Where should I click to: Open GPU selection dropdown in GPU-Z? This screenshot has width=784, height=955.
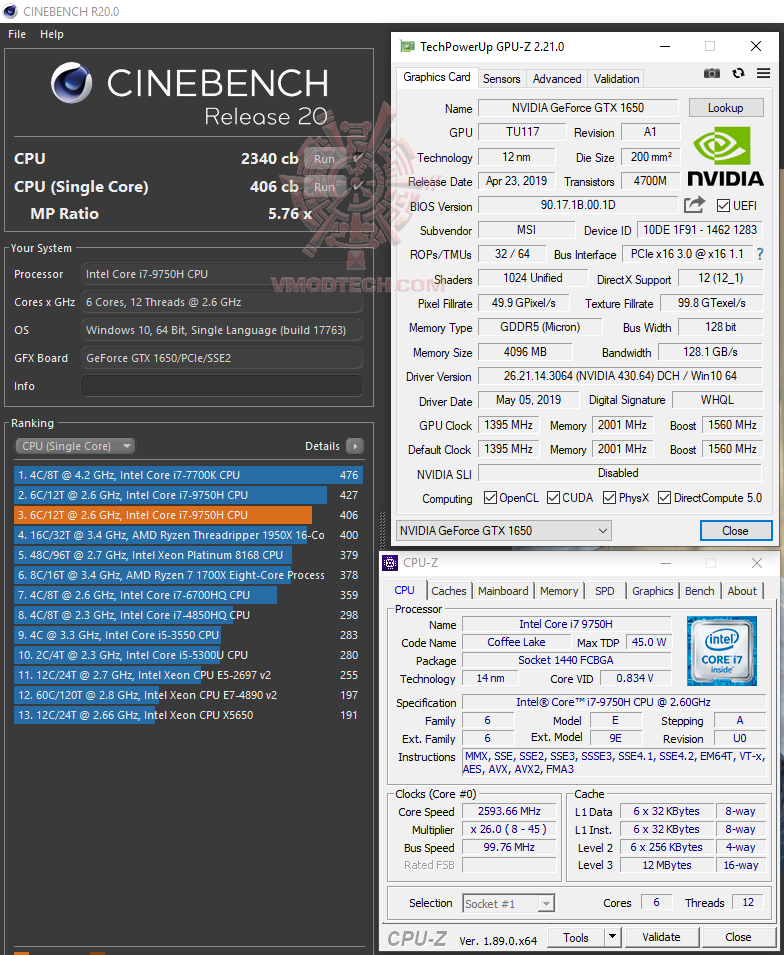click(x=504, y=530)
